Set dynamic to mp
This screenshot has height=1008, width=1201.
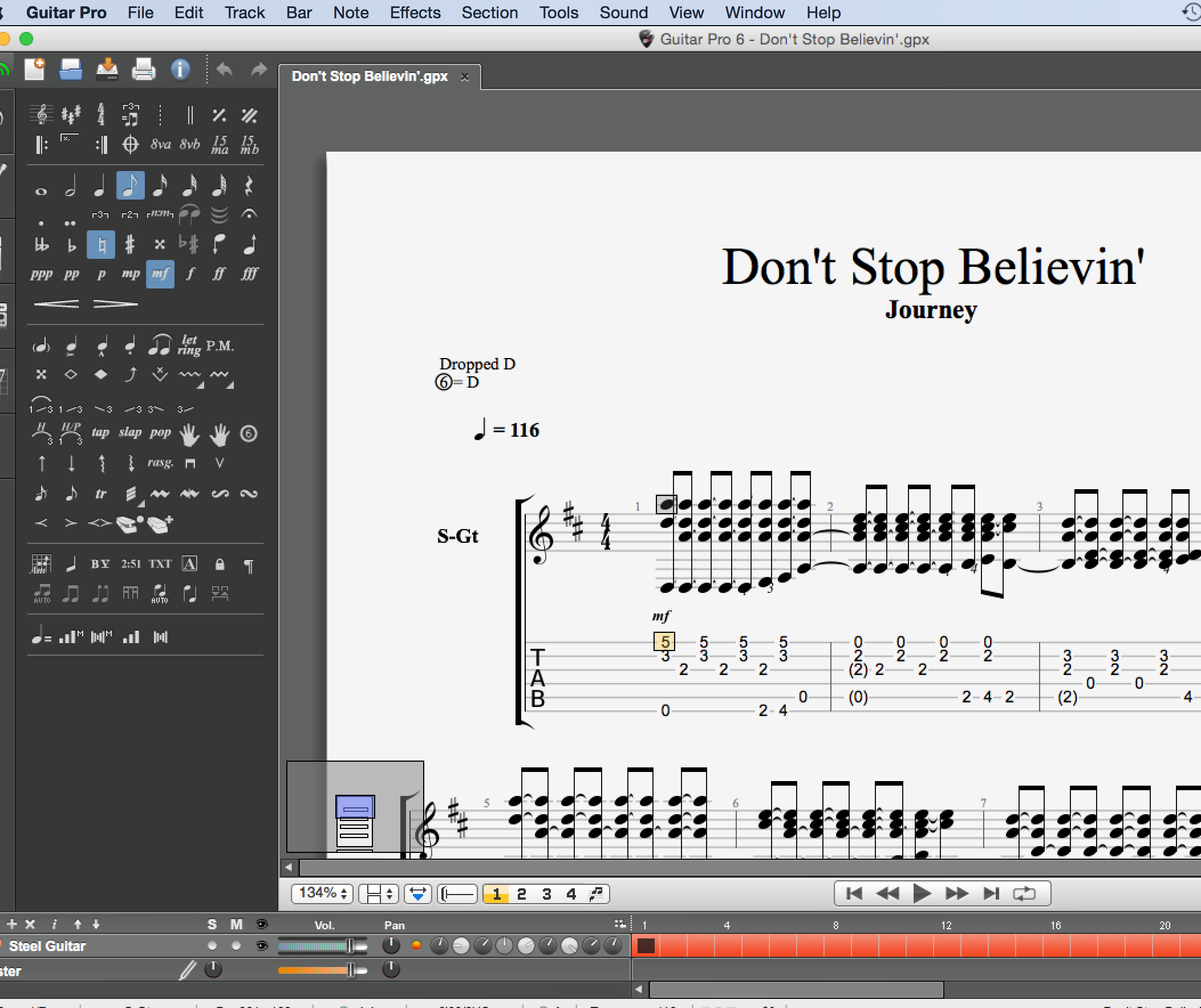(131, 274)
